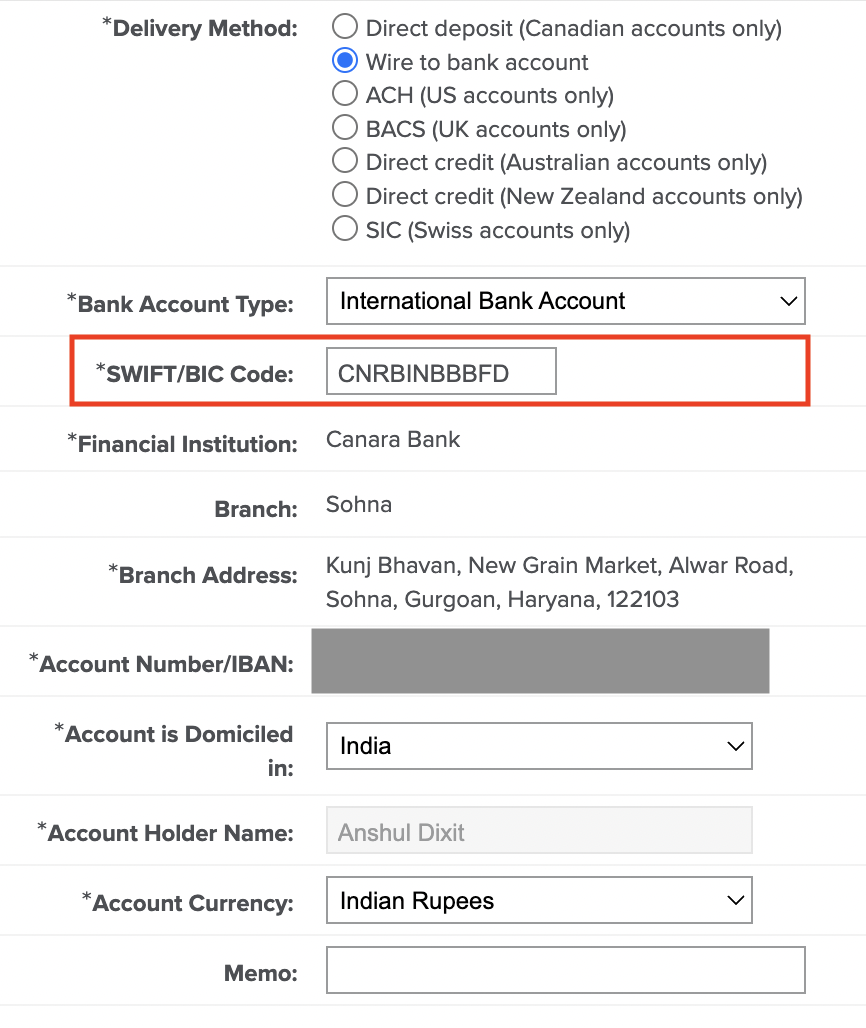This screenshot has width=866, height=1028.
Task: Select Direct deposit (Canadian accounts only) option
Action: 344,27
